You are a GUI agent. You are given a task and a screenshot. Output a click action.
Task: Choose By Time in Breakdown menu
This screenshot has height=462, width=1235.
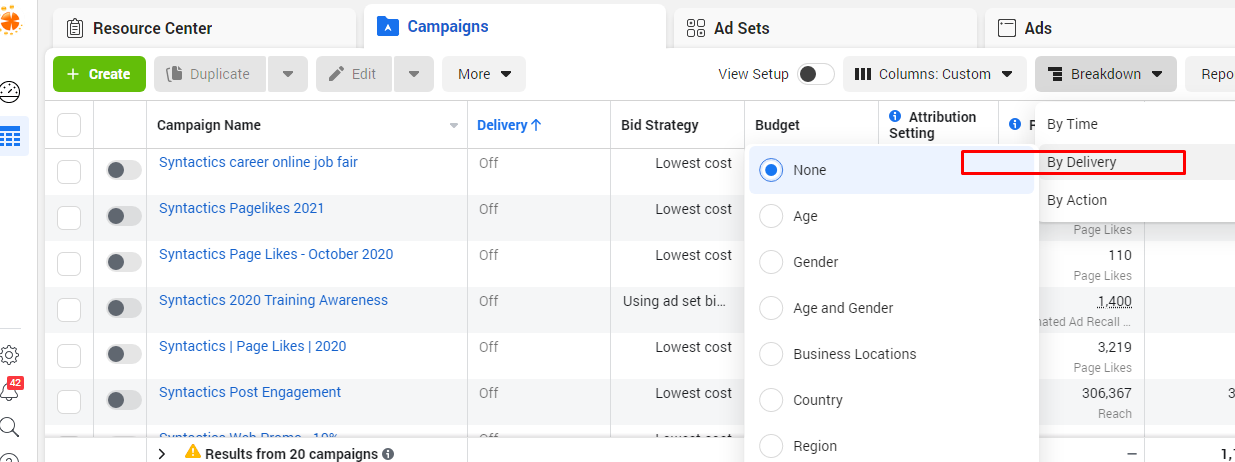click(1136, 124)
